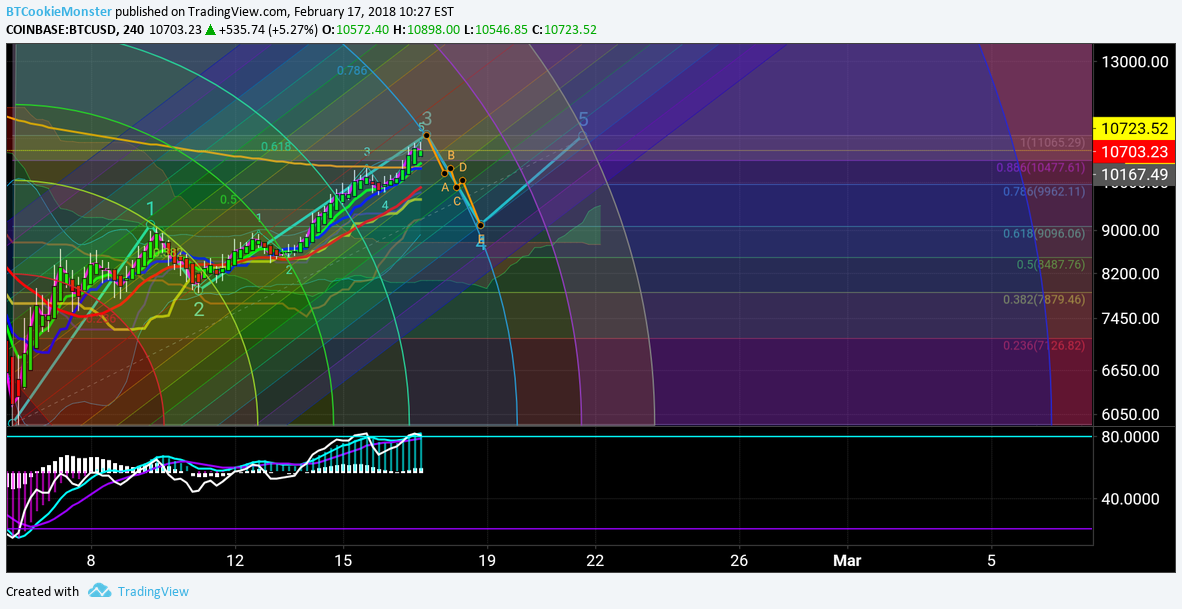Click the orange wave label A
Screen dimensions: 1182x609
pos(445,186)
